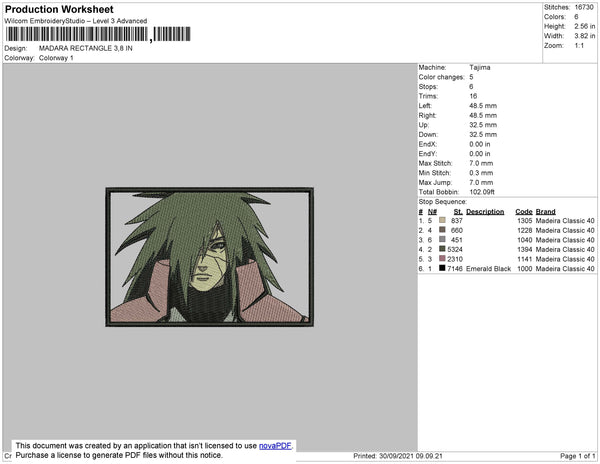The width and height of the screenshot is (600, 464).
Task: Click the thread code '1040'
Action: point(525,240)
